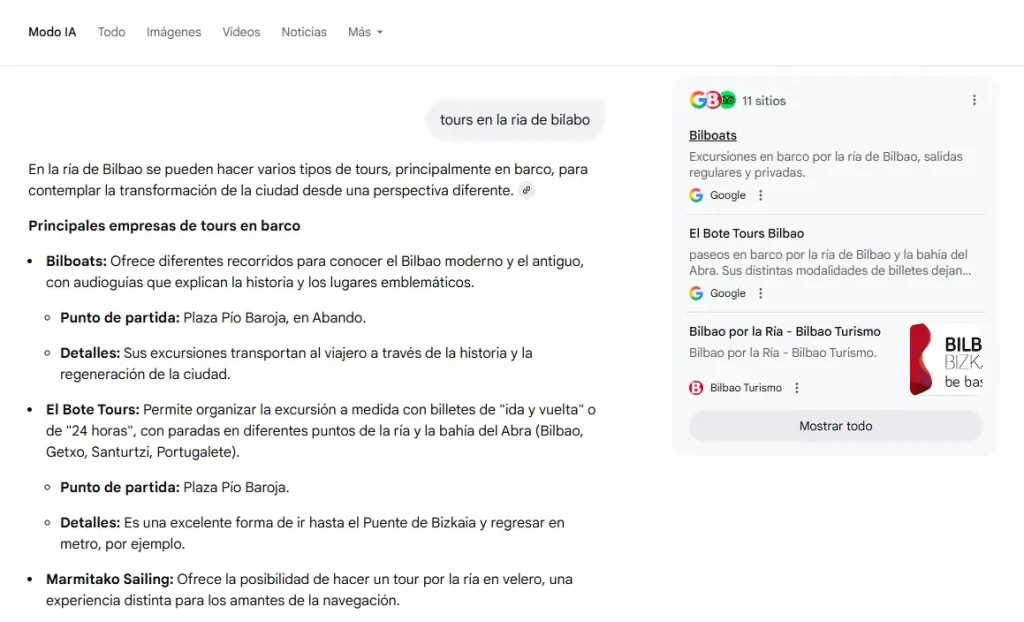
Task: Click the stacked site favicons near '11 sitios'
Action: point(712,100)
